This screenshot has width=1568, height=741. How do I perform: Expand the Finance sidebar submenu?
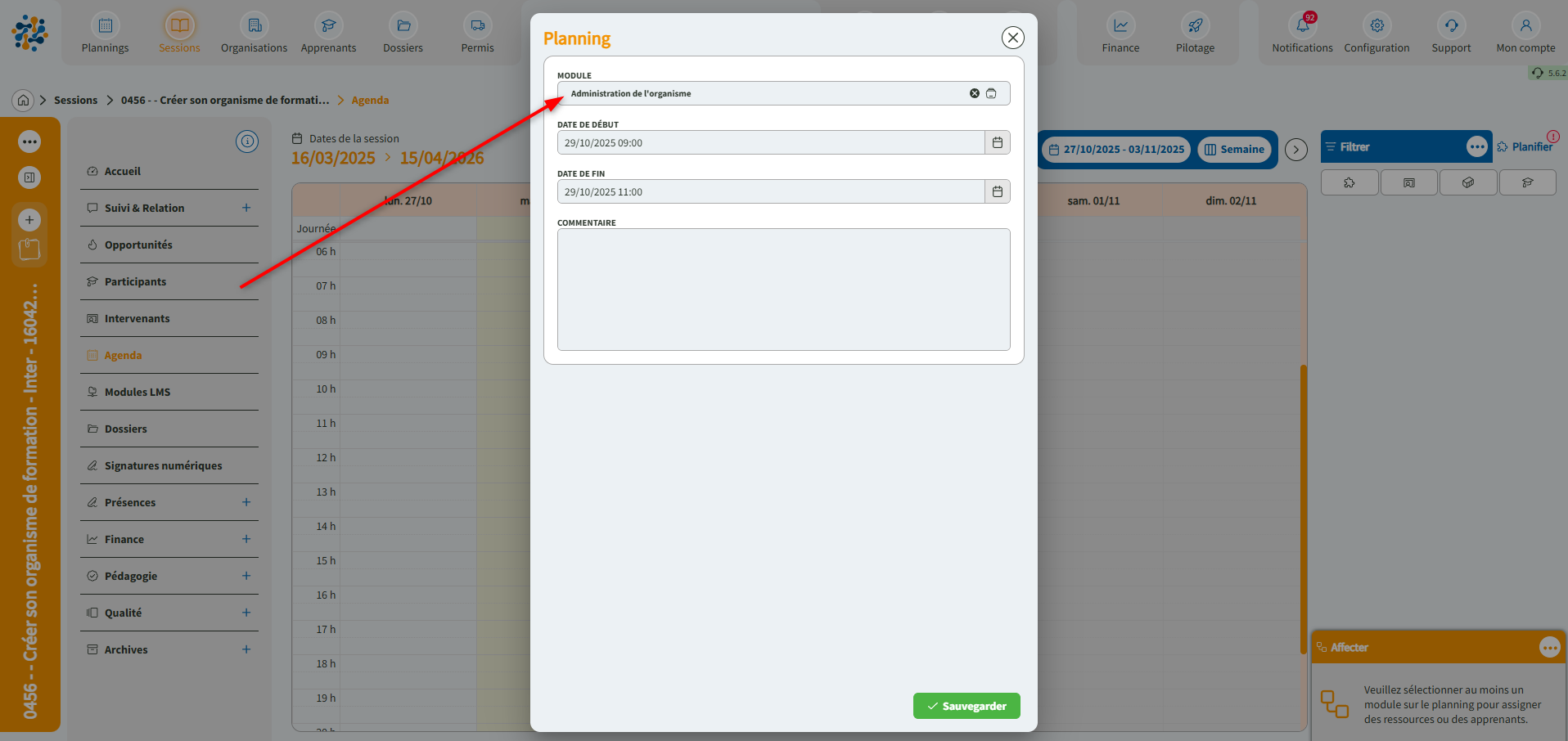[x=246, y=539]
